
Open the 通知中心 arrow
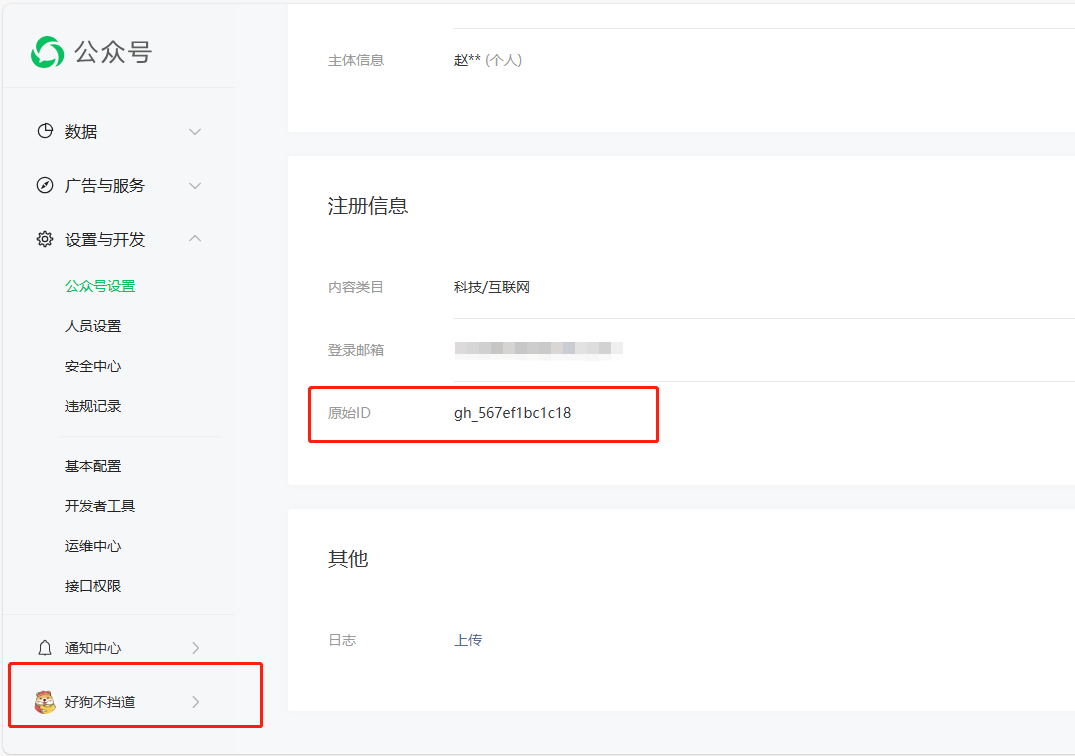coord(195,648)
